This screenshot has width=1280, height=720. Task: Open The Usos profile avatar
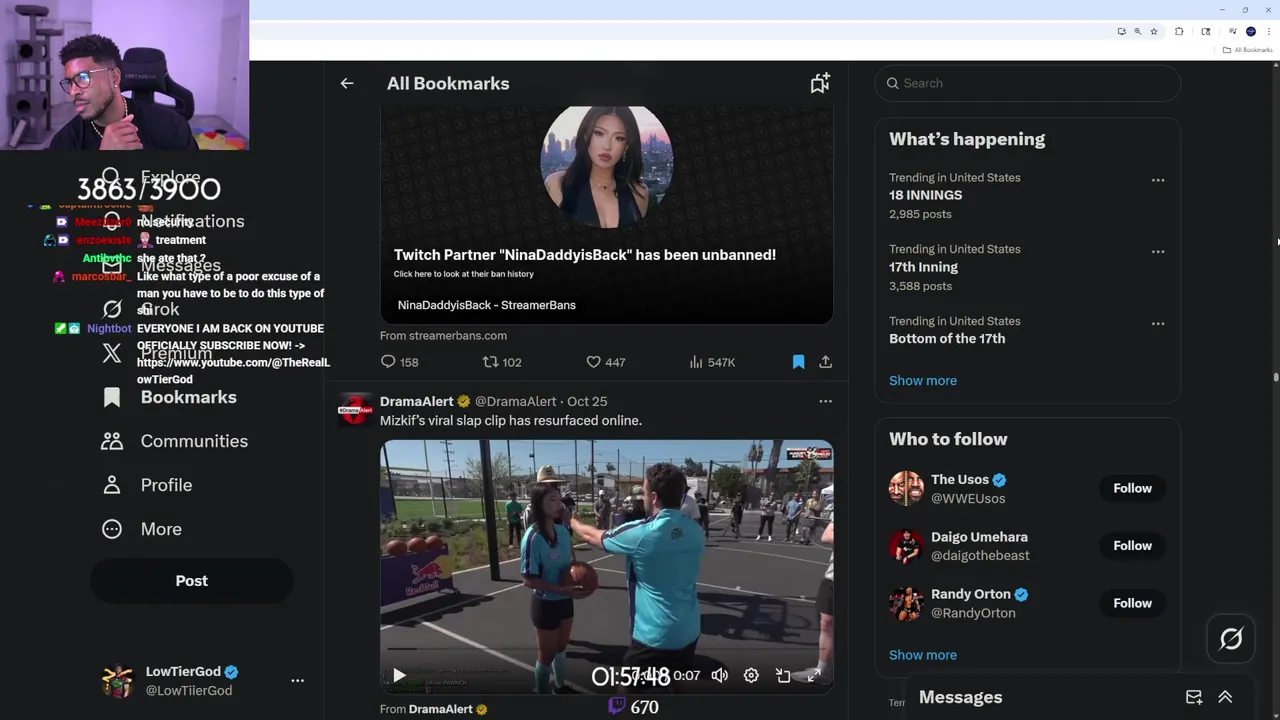tap(906, 488)
